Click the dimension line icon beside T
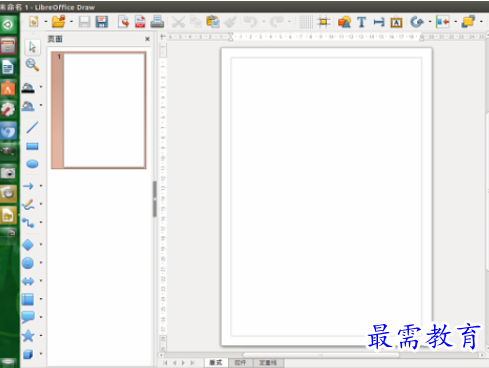Screen dimensions: 489x368 [x=379, y=22]
